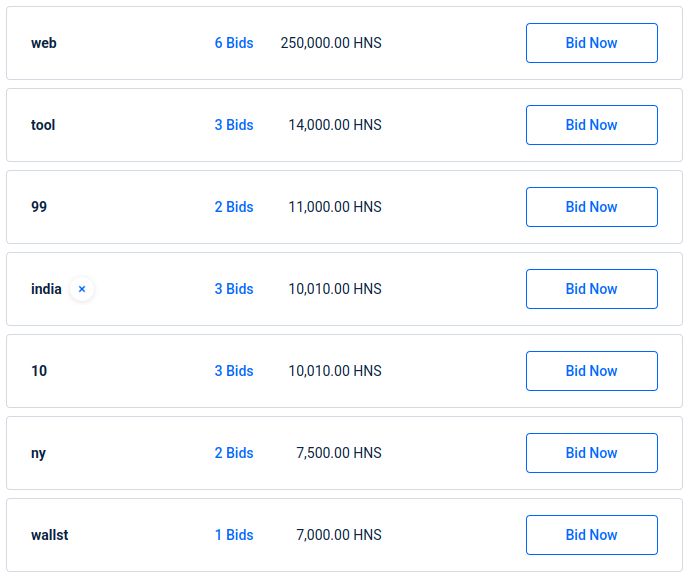Select the web domain name
This screenshot has height=577, width=690.
(x=44, y=43)
